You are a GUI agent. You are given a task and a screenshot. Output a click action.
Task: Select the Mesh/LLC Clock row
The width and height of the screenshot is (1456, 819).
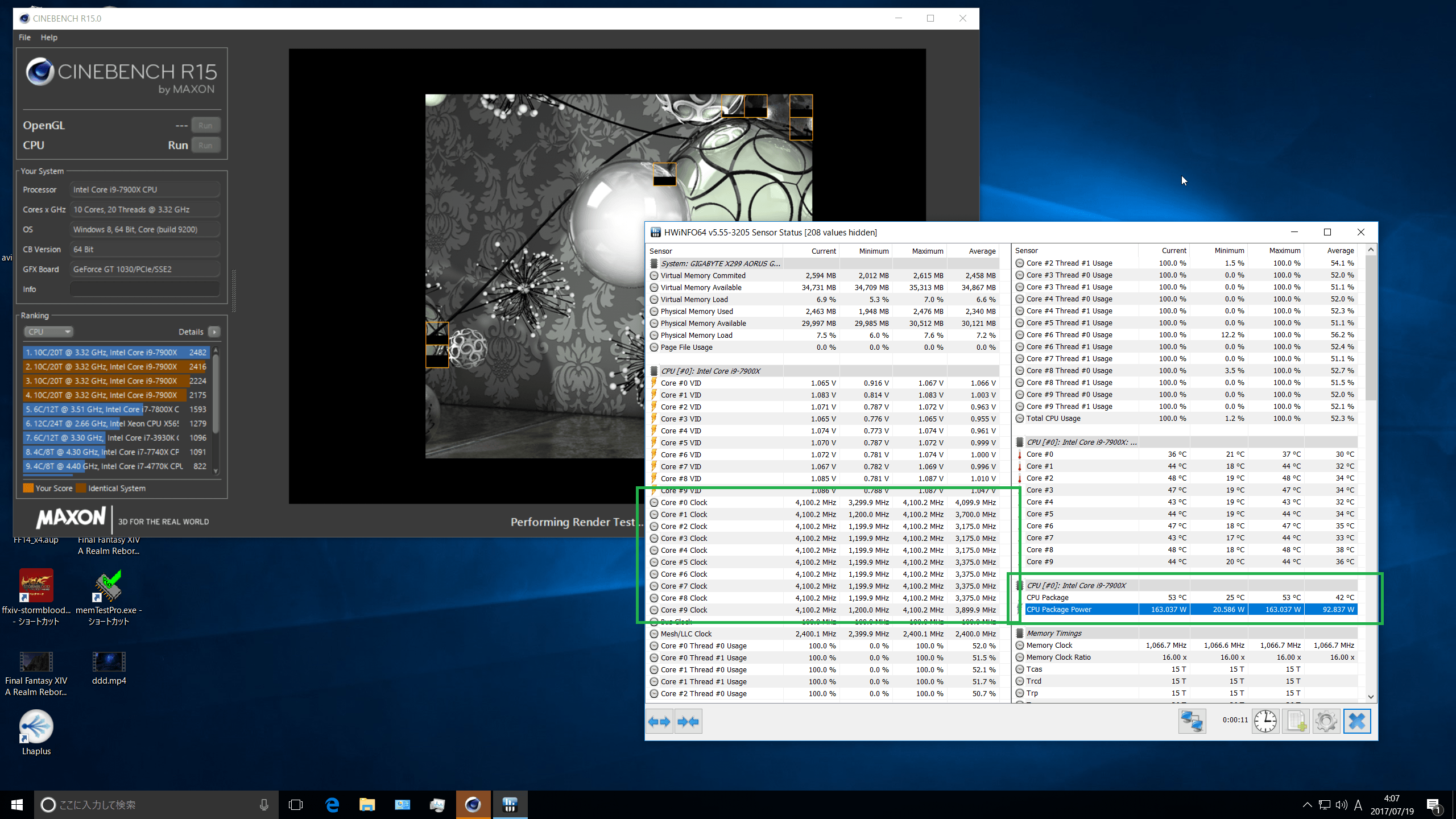tap(824, 634)
